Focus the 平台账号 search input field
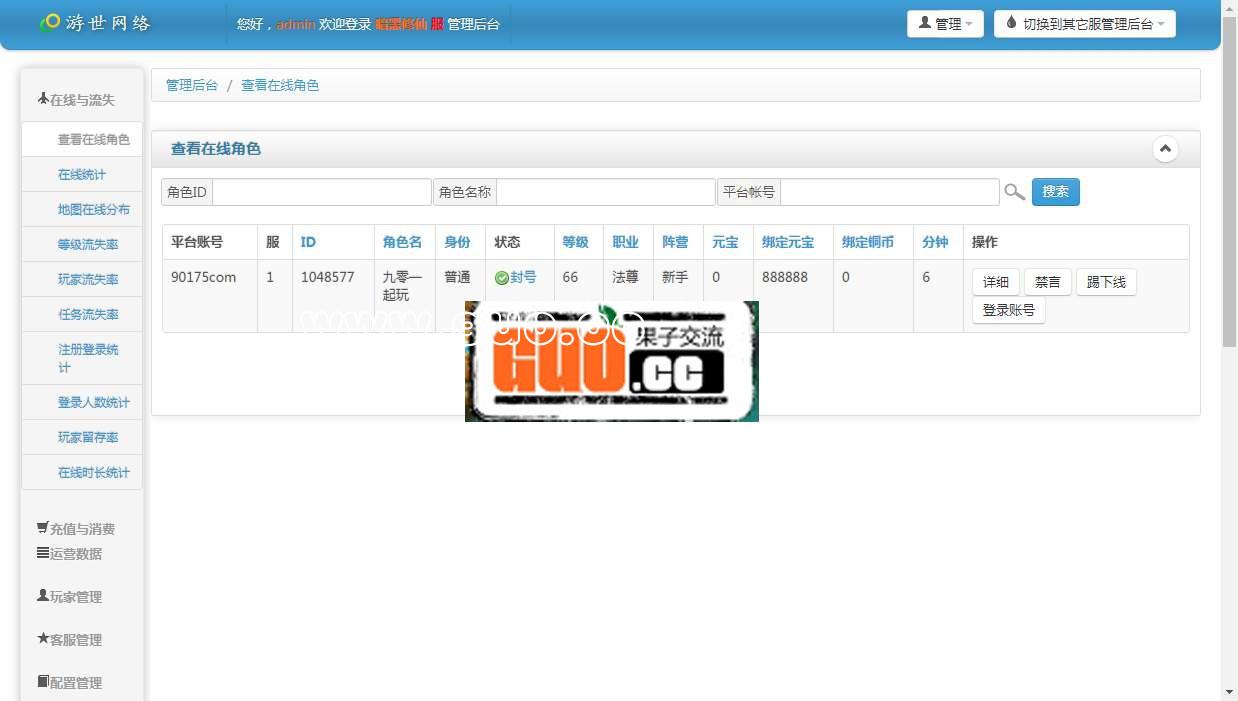The width and height of the screenshot is (1238, 701). coord(890,192)
